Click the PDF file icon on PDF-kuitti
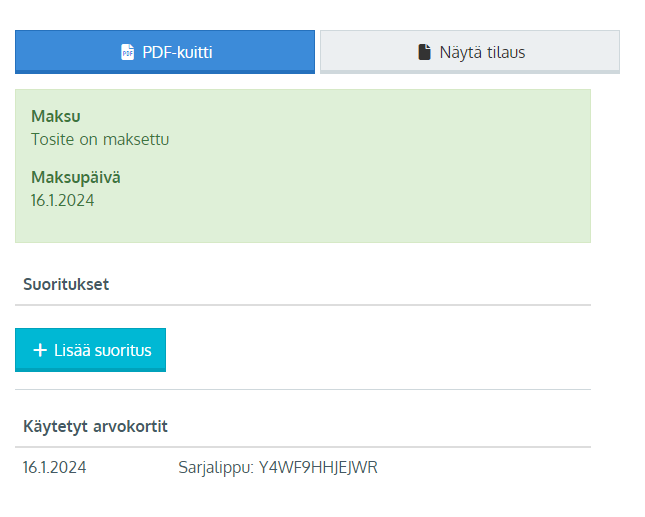The height and width of the screenshot is (517, 645). (x=127, y=52)
